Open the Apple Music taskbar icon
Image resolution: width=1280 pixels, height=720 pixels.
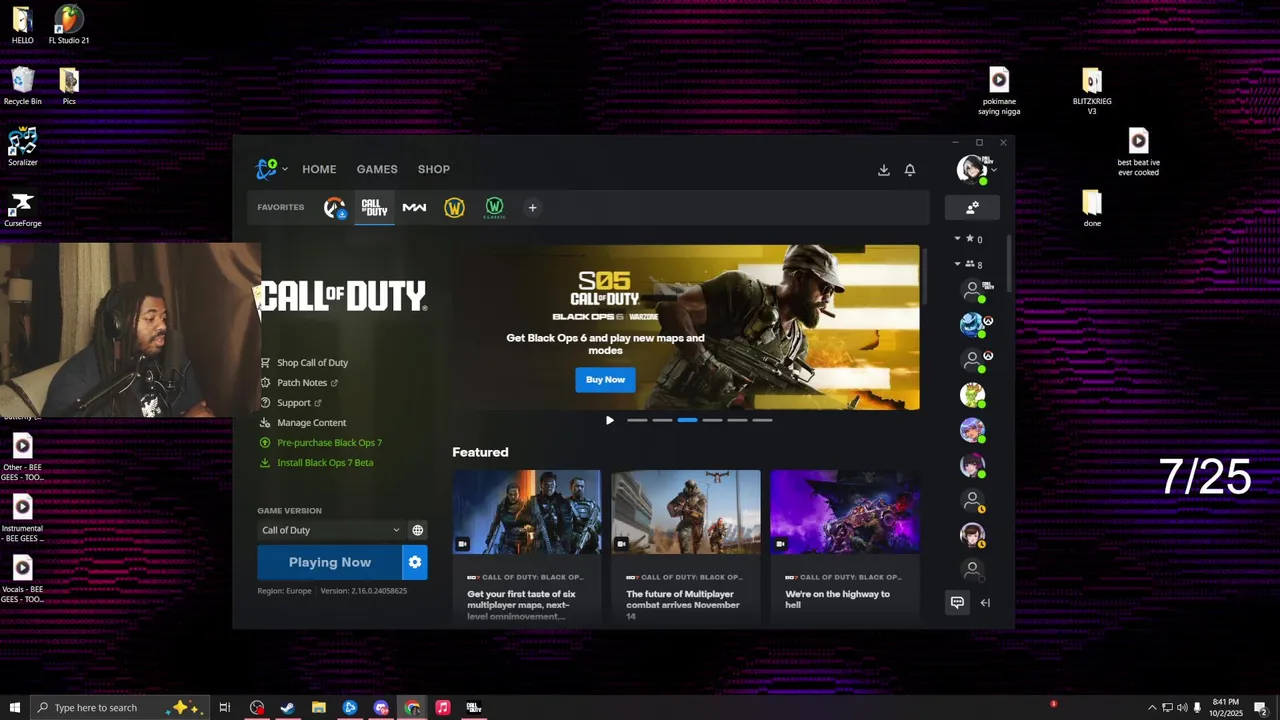tap(443, 708)
